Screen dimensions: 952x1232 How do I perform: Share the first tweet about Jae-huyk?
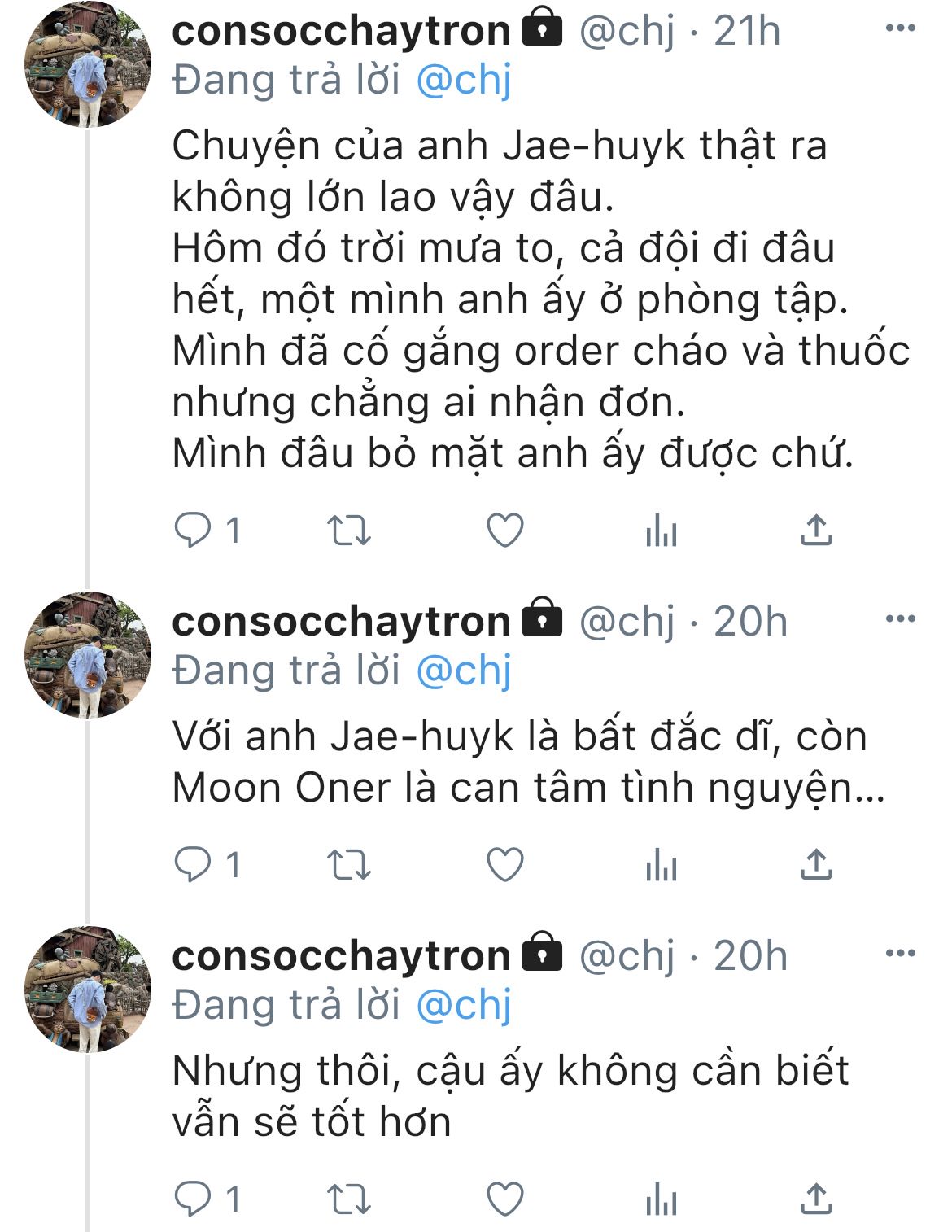pyautogui.click(x=815, y=531)
